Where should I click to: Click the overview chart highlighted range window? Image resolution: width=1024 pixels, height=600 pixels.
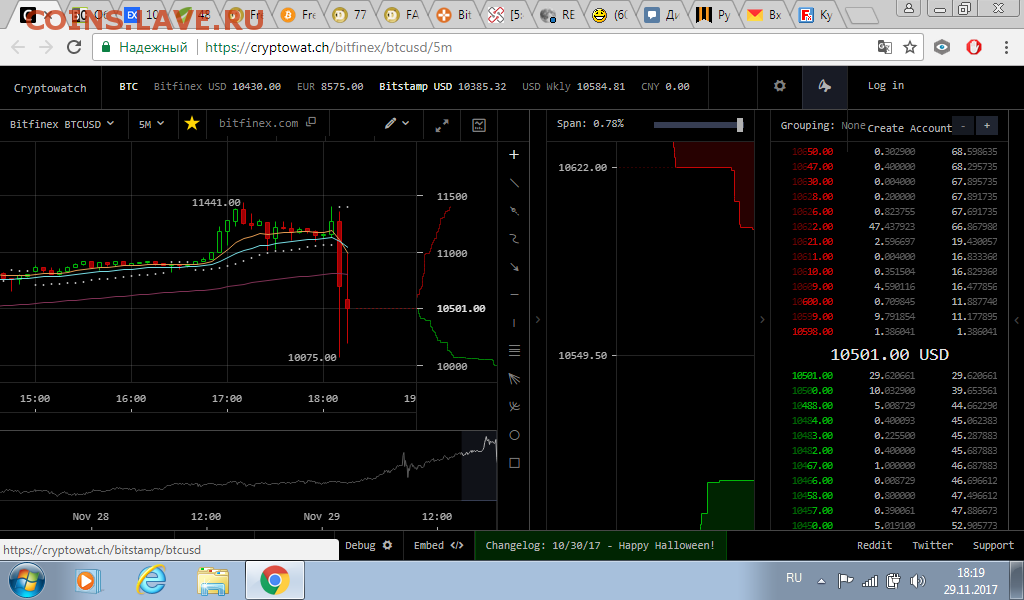479,466
